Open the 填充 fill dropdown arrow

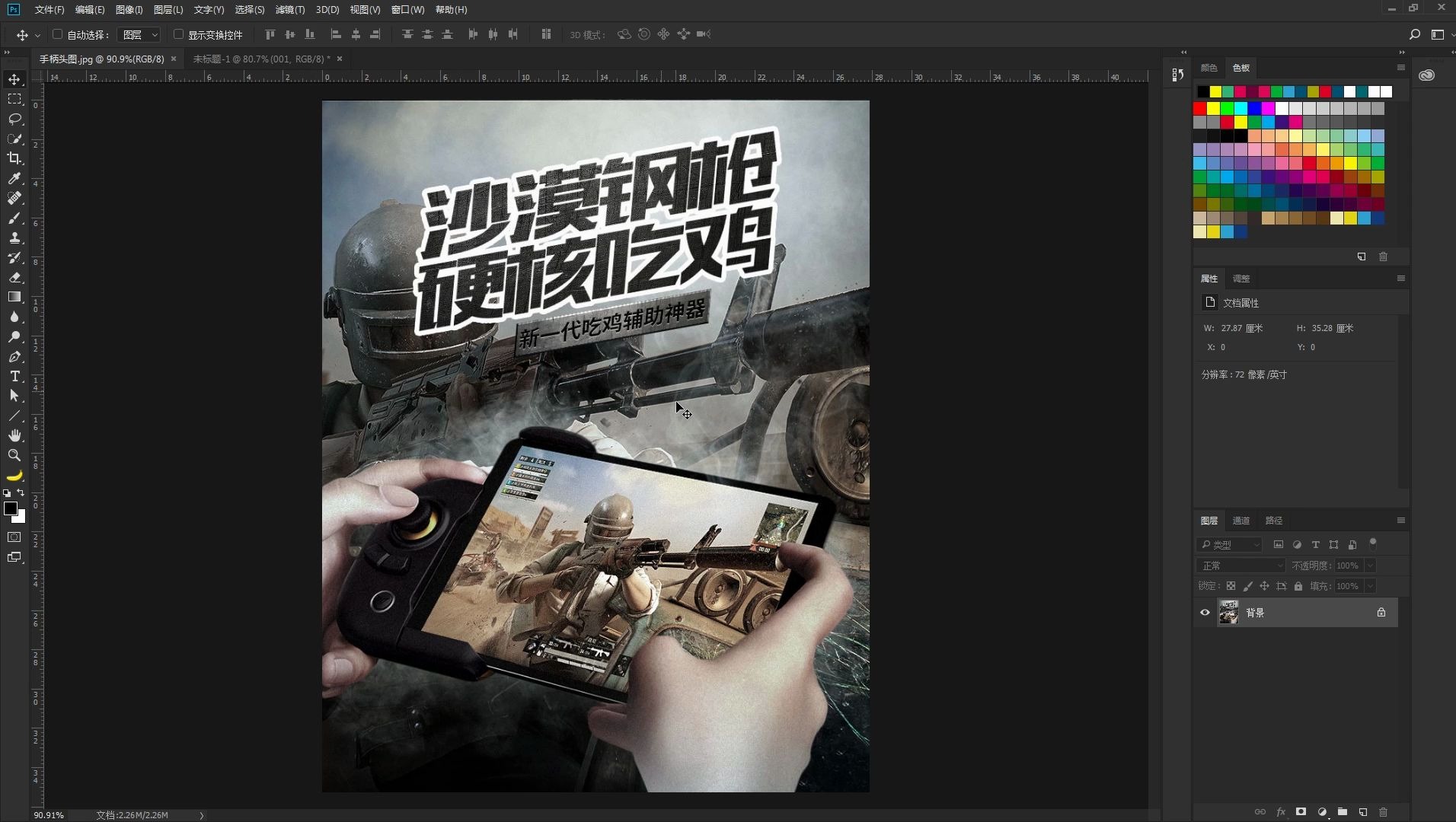point(1370,586)
